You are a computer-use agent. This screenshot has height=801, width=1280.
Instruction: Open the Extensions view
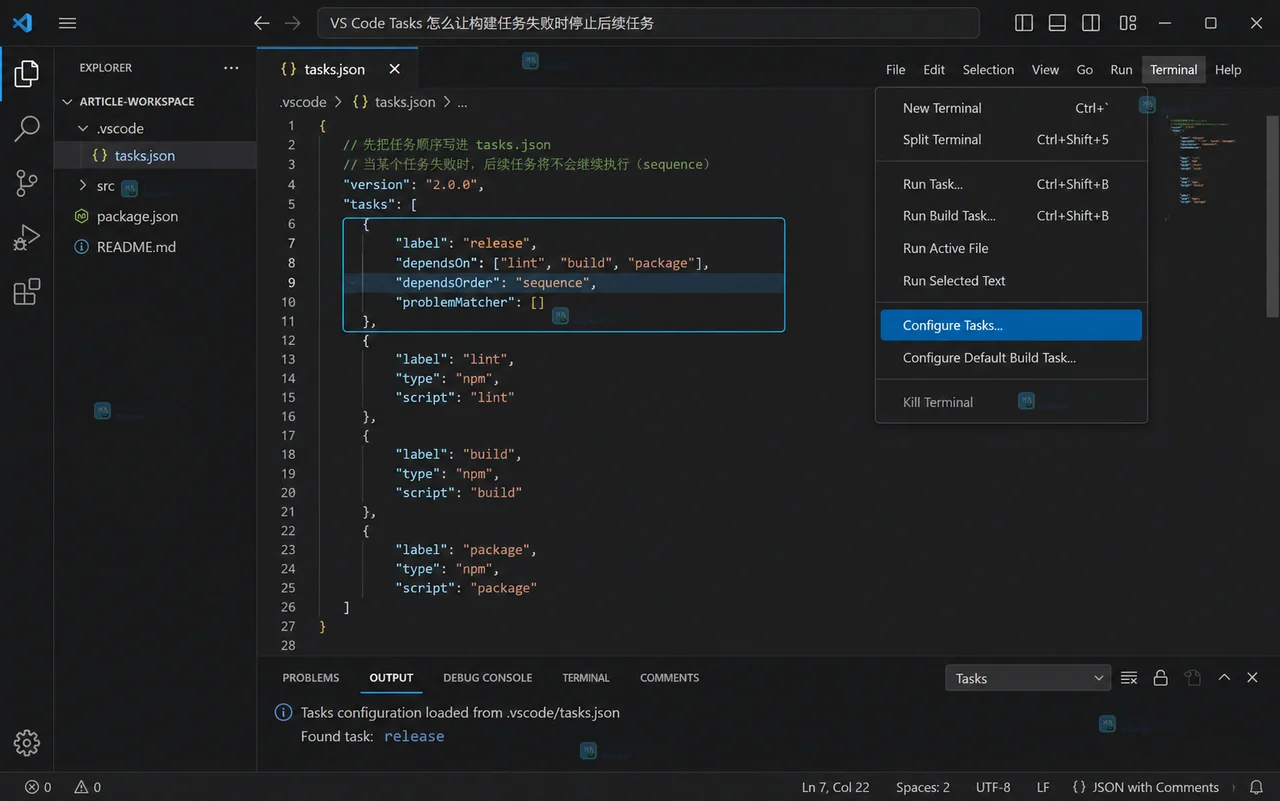pos(27,291)
